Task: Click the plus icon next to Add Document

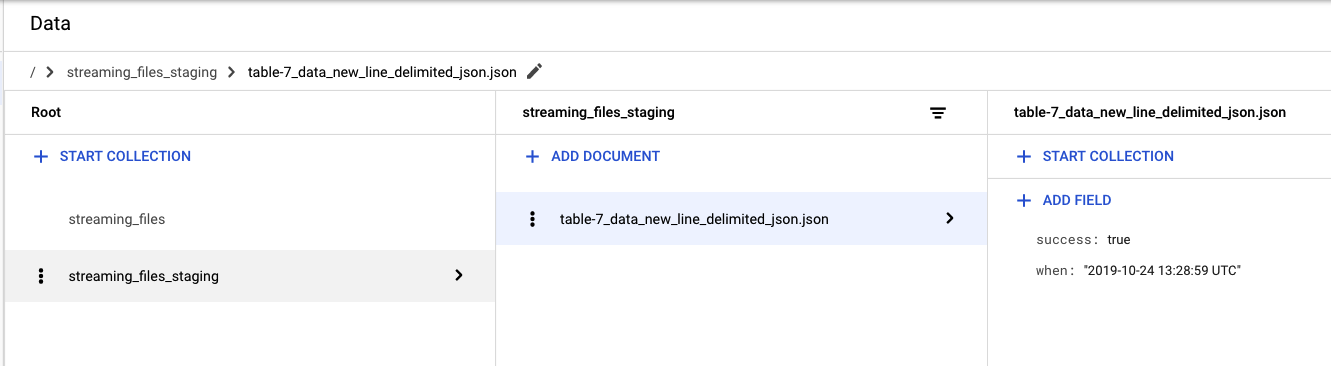Action: (x=532, y=156)
